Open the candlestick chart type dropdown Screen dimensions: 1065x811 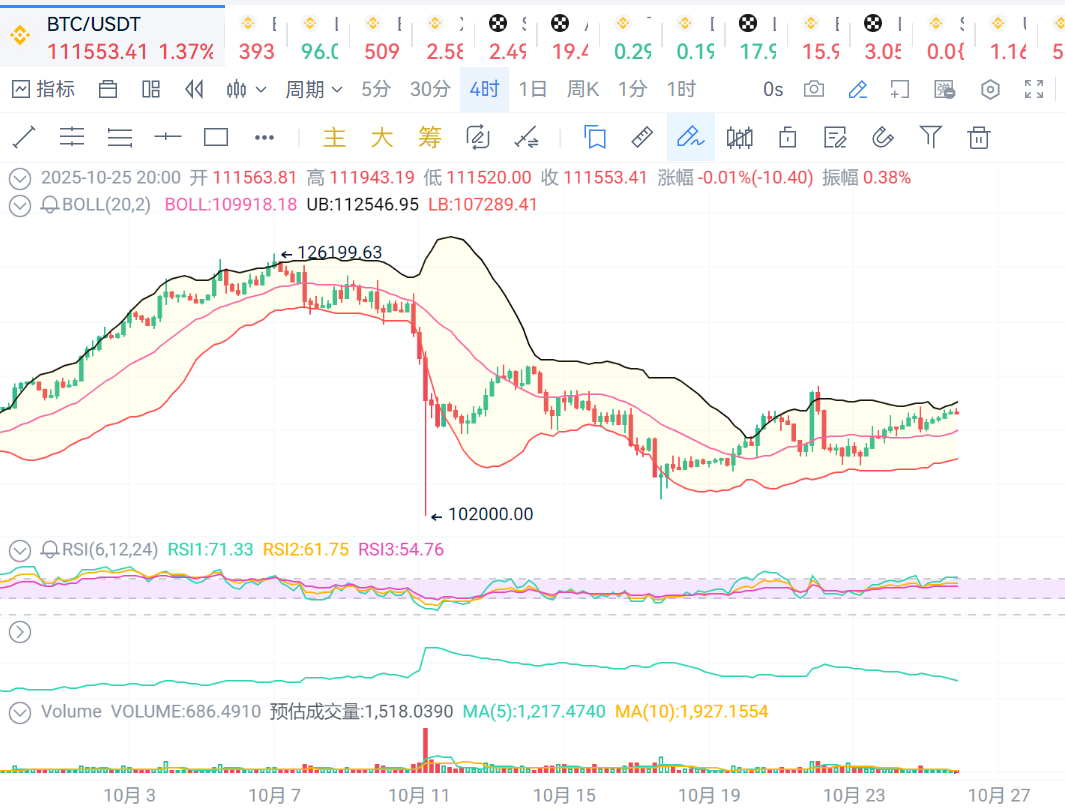[246, 89]
